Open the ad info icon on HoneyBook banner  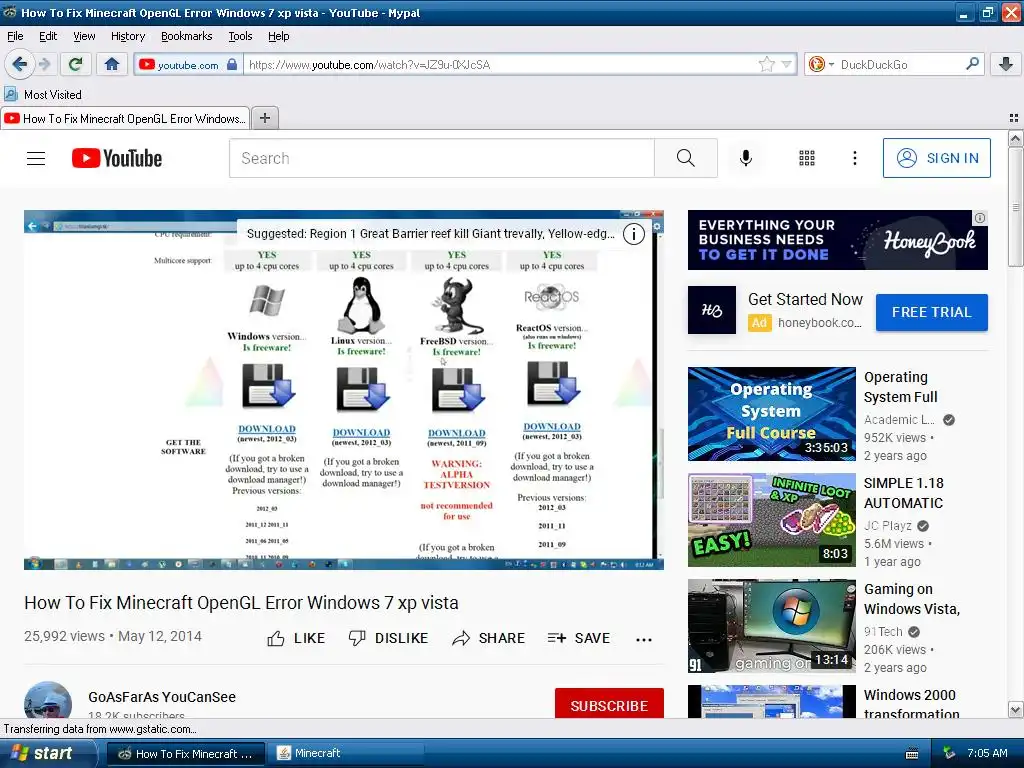[980, 218]
